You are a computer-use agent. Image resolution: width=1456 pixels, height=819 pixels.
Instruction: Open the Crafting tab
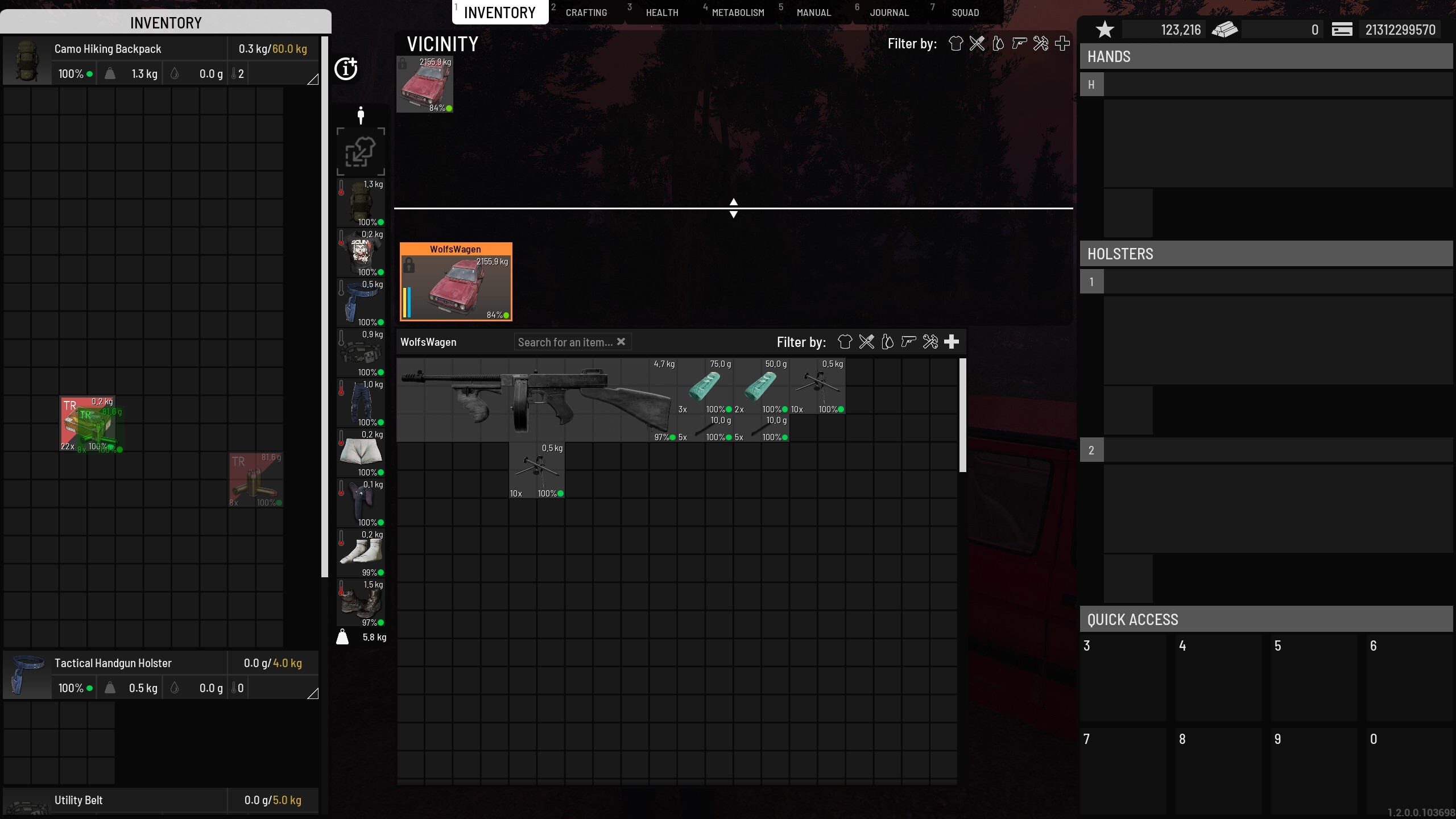coord(586,13)
